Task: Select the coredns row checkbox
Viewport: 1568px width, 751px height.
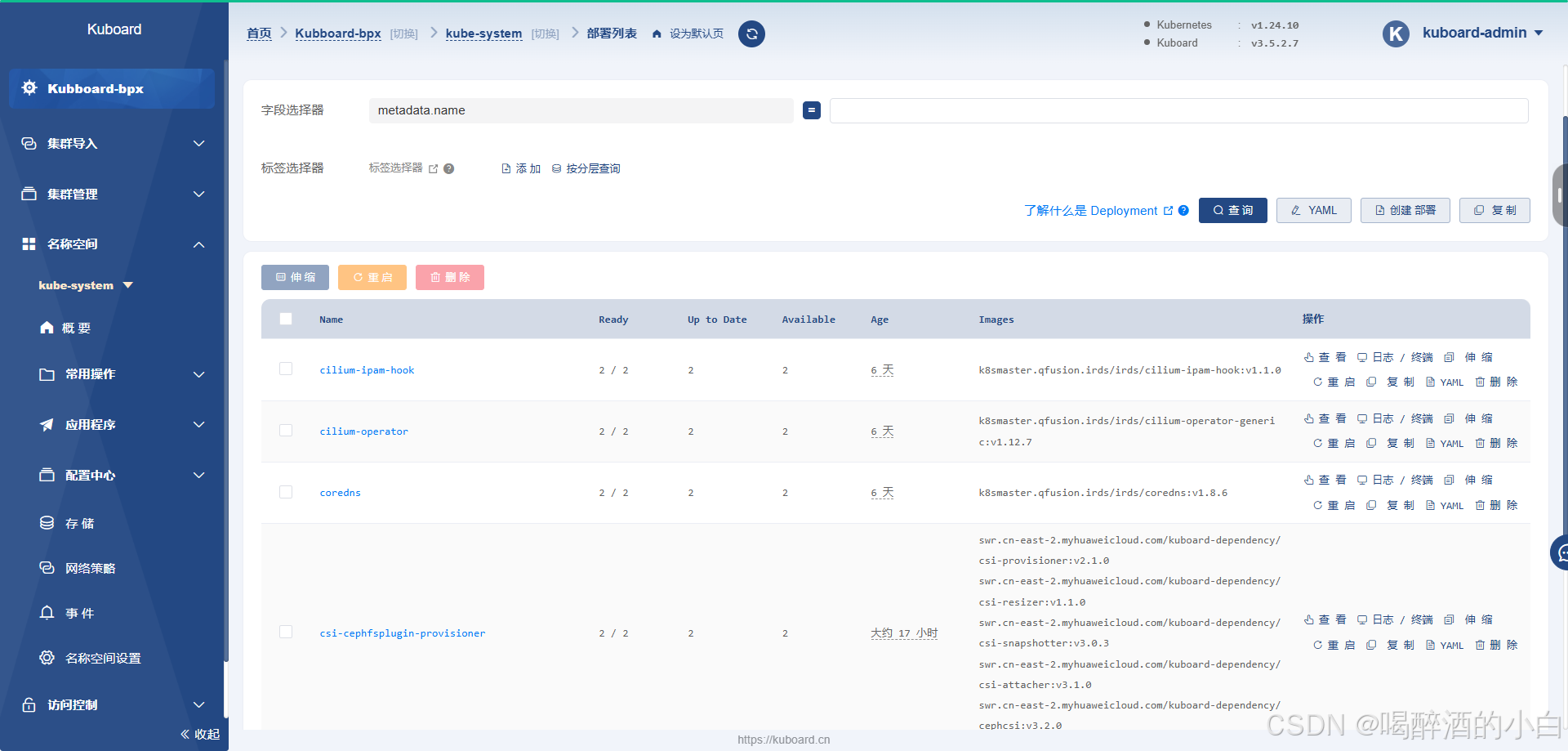Action: point(286,492)
